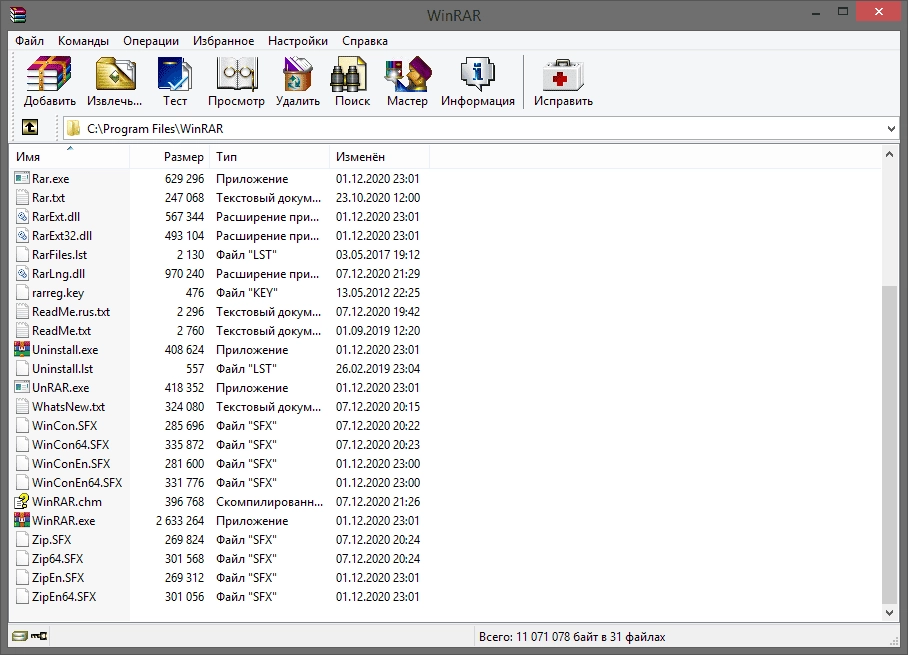
Task: Select the rarreg.key file icon
Action: point(22,292)
